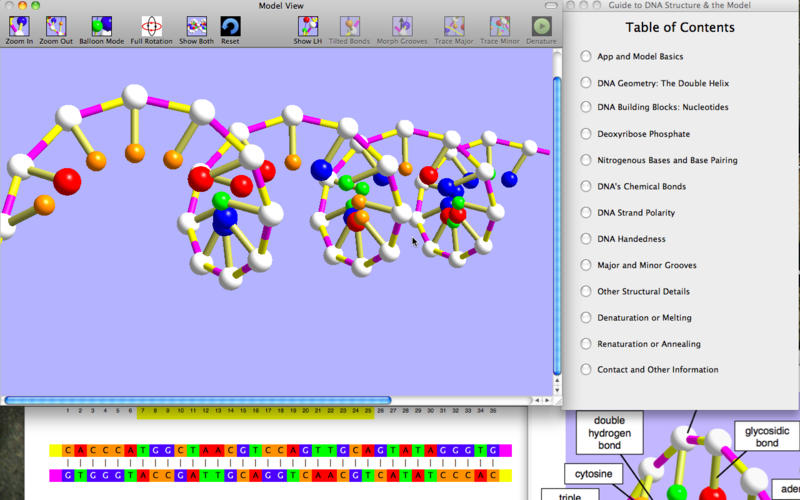Viewport: 800px width, 500px height.
Task: Select DNA Strand Polarity radio button
Action: 586,212
